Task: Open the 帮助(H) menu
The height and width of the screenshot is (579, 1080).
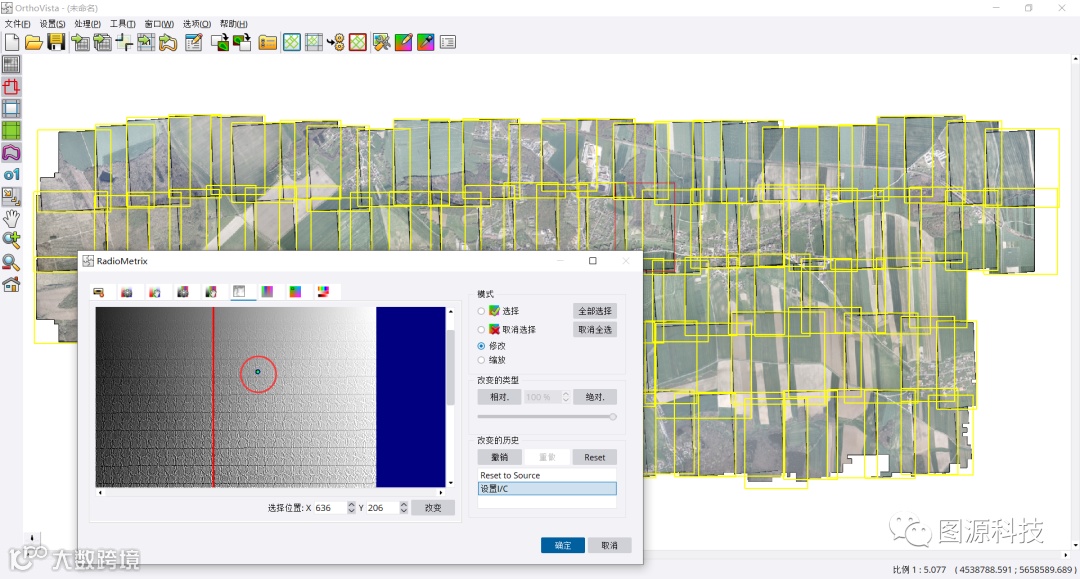Action: pyautogui.click(x=233, y=24)
